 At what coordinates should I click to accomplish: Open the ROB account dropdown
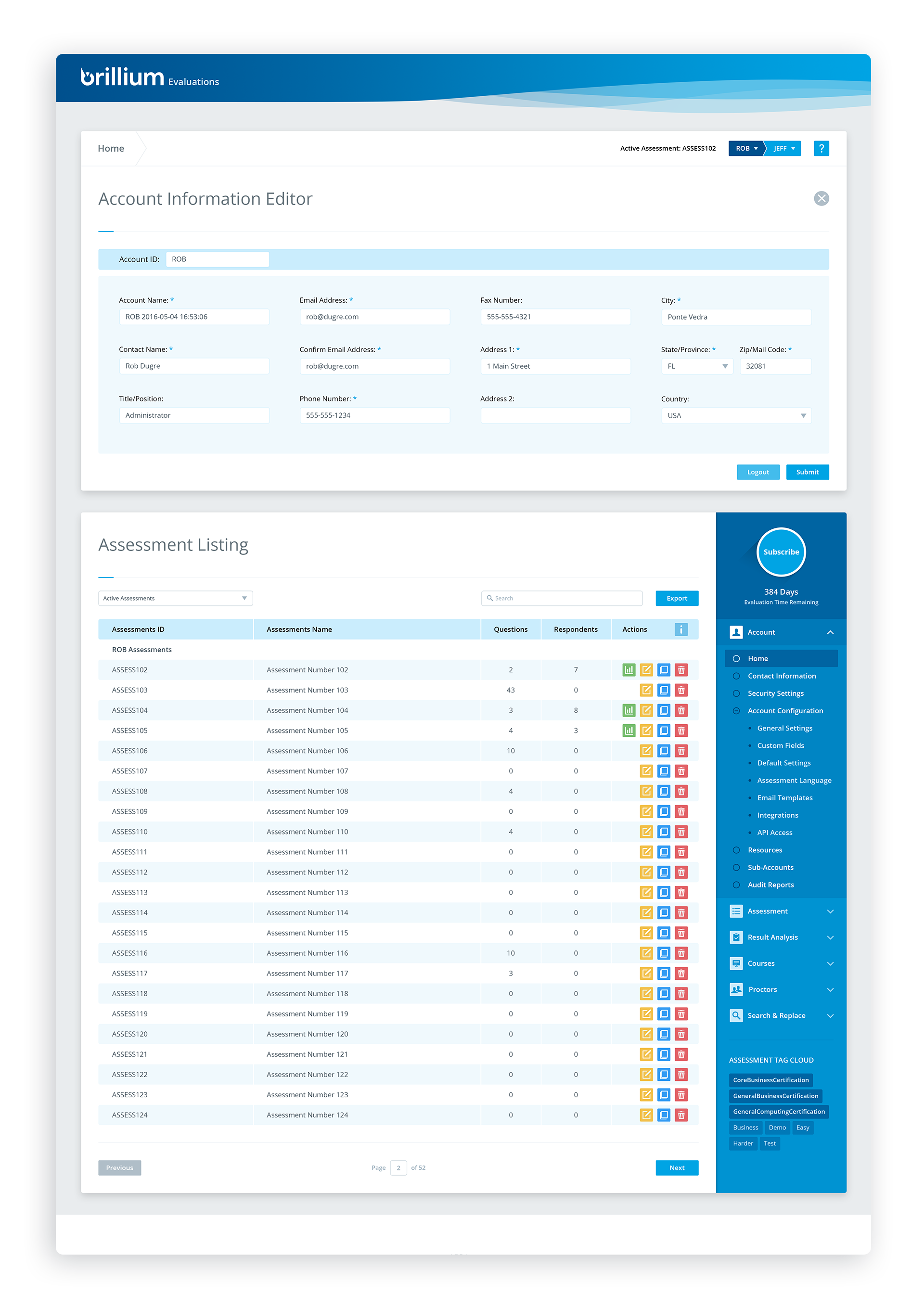(745, 149)
